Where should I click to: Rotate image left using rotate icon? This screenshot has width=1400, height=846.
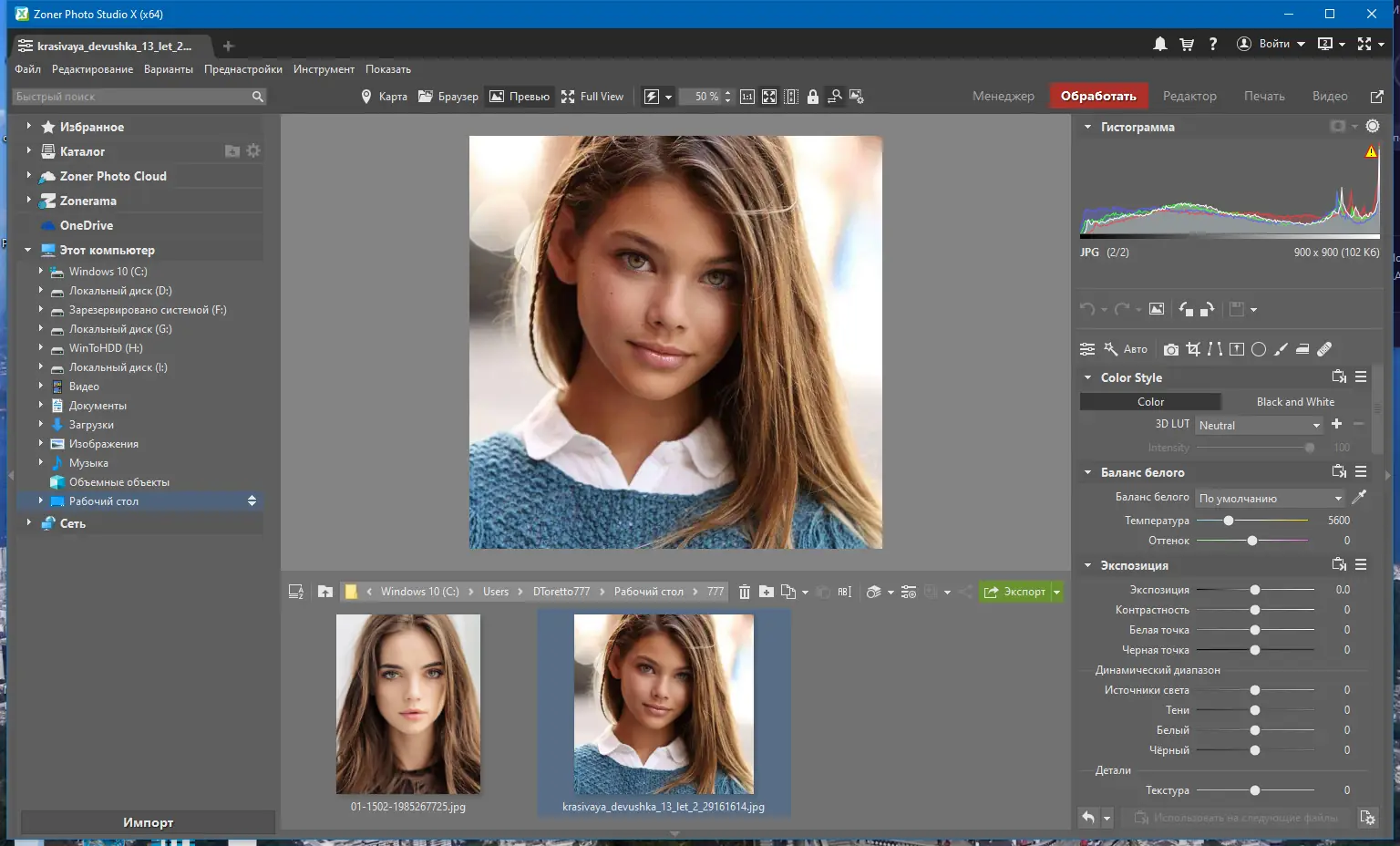click(x=1185, y=309)
